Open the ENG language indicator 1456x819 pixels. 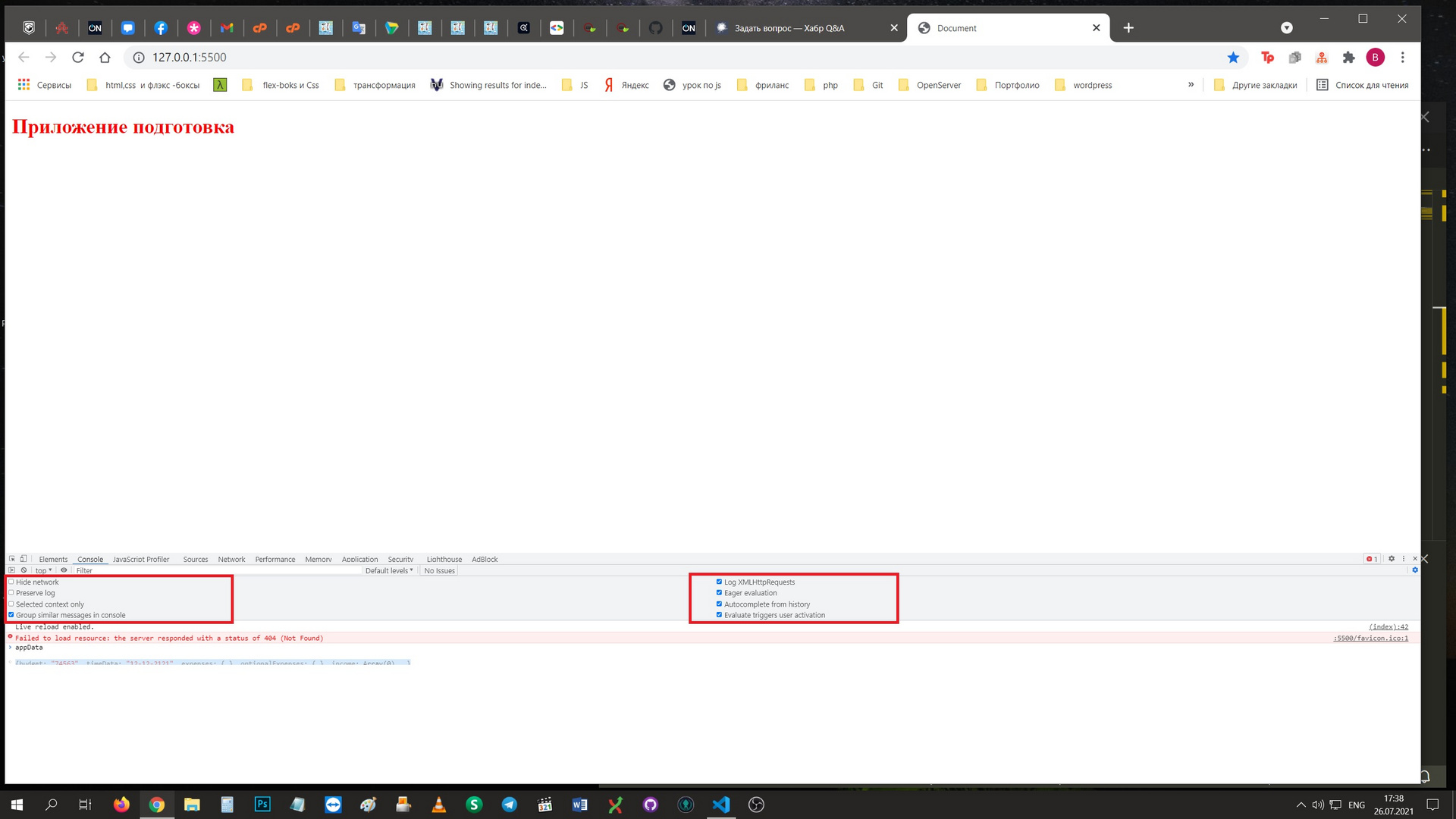click(x=1357, y=805)
